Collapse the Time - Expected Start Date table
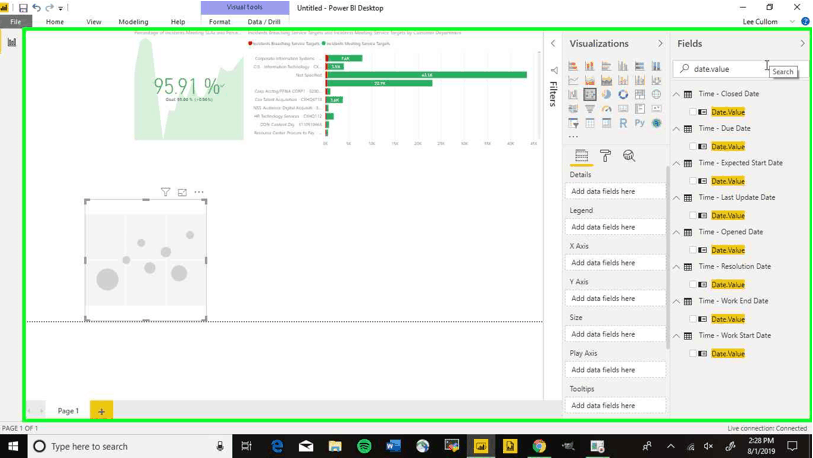Viewport: 813px width, 458px height. point(677,163)
